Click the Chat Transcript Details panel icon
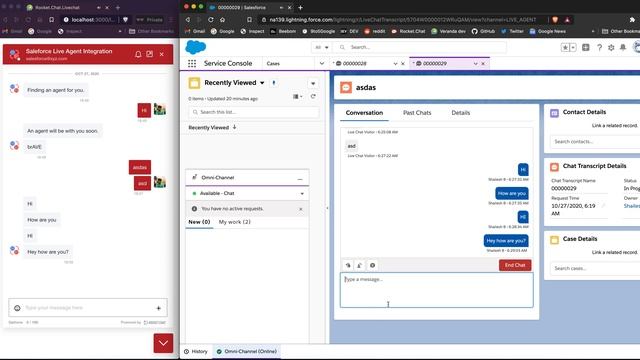Screen dimensions: 640x360 (554, 167)
